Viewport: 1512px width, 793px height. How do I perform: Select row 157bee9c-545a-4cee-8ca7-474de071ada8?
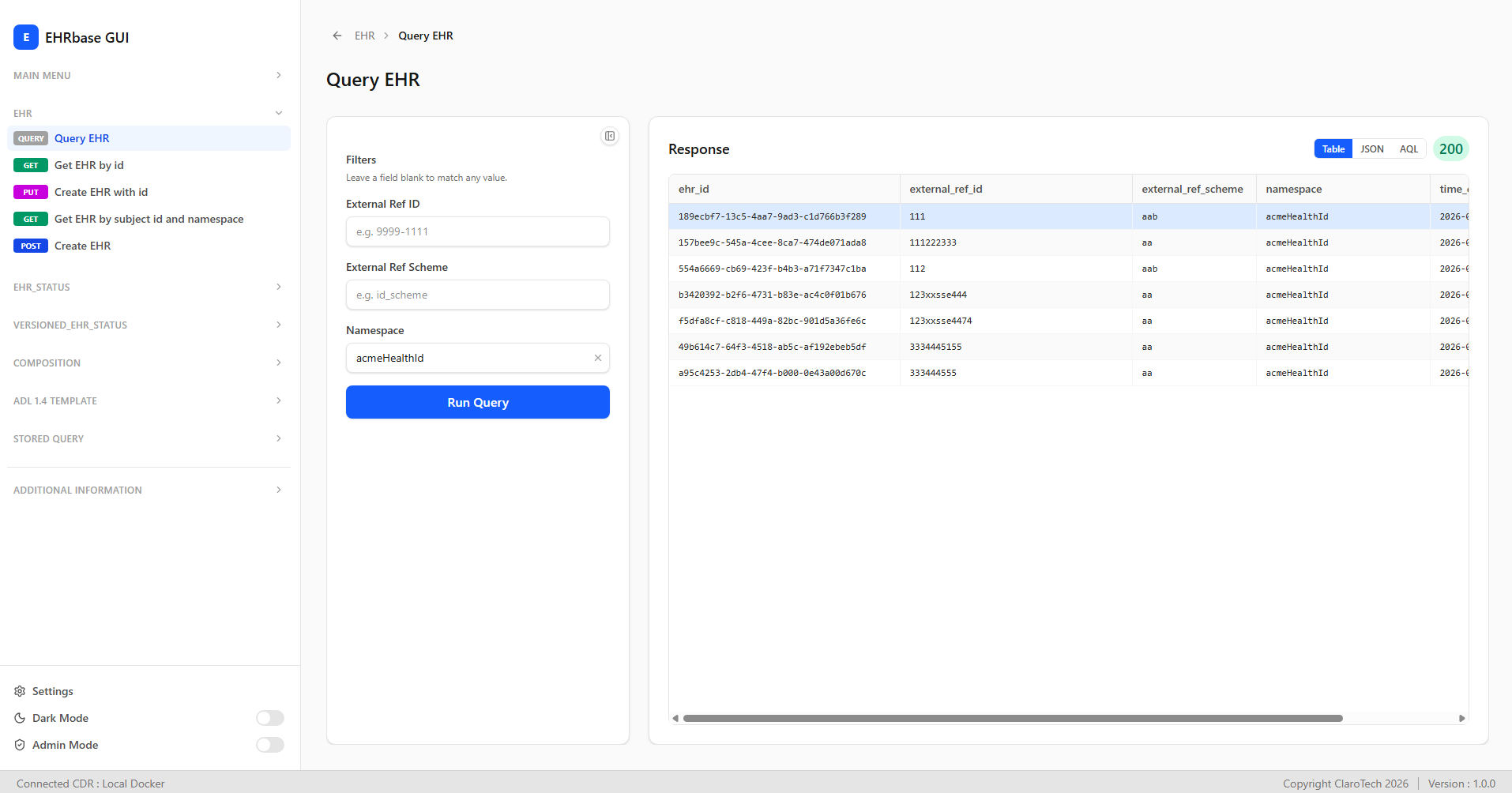tap(1069, 242)
